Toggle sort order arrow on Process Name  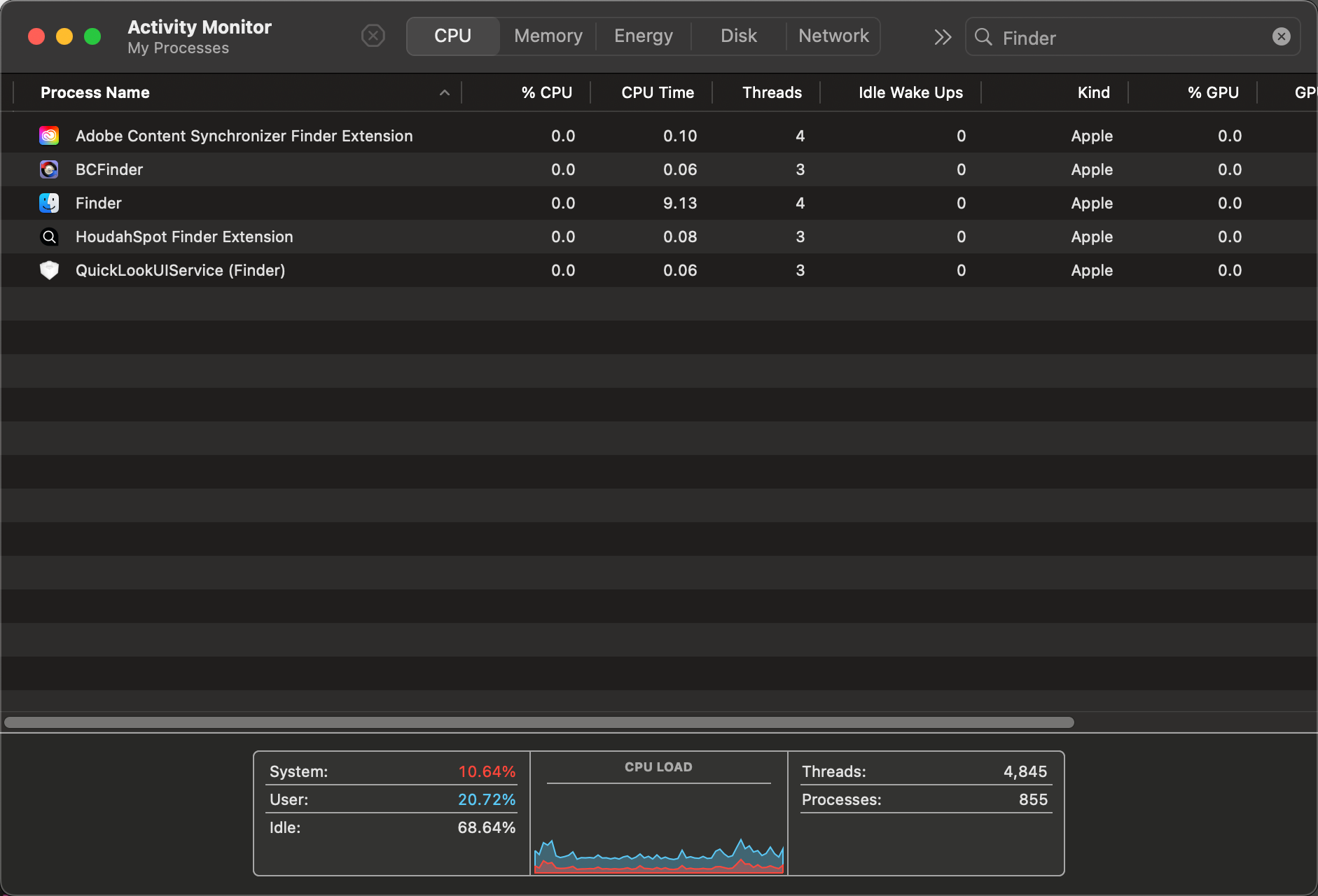[x=444, y=92]
